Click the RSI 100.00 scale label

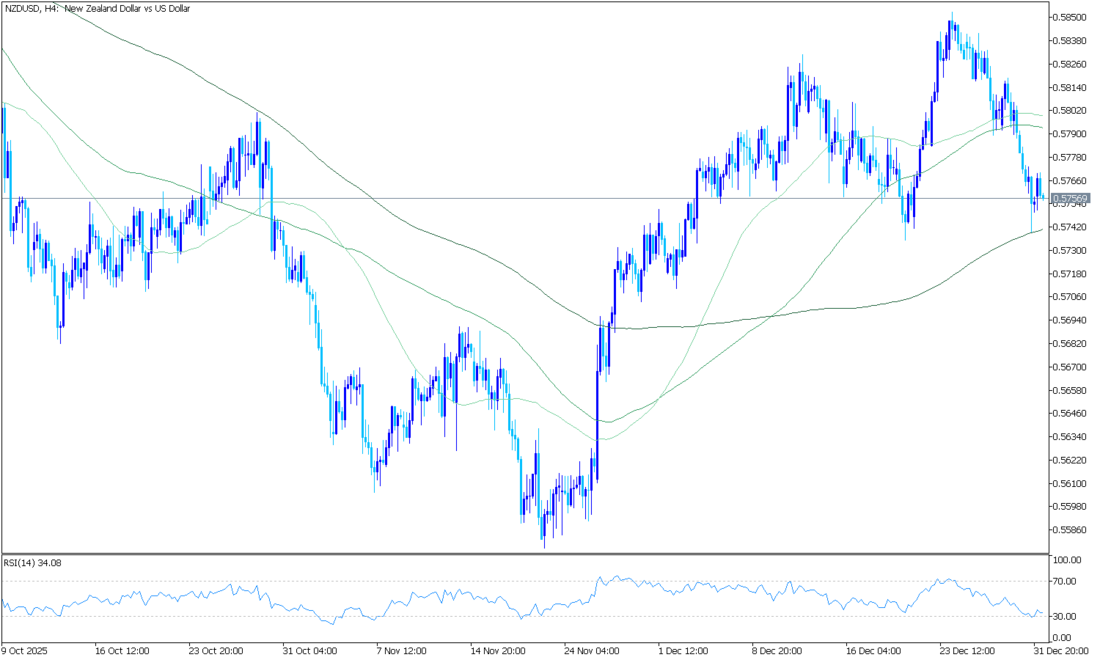point(1069,560)
